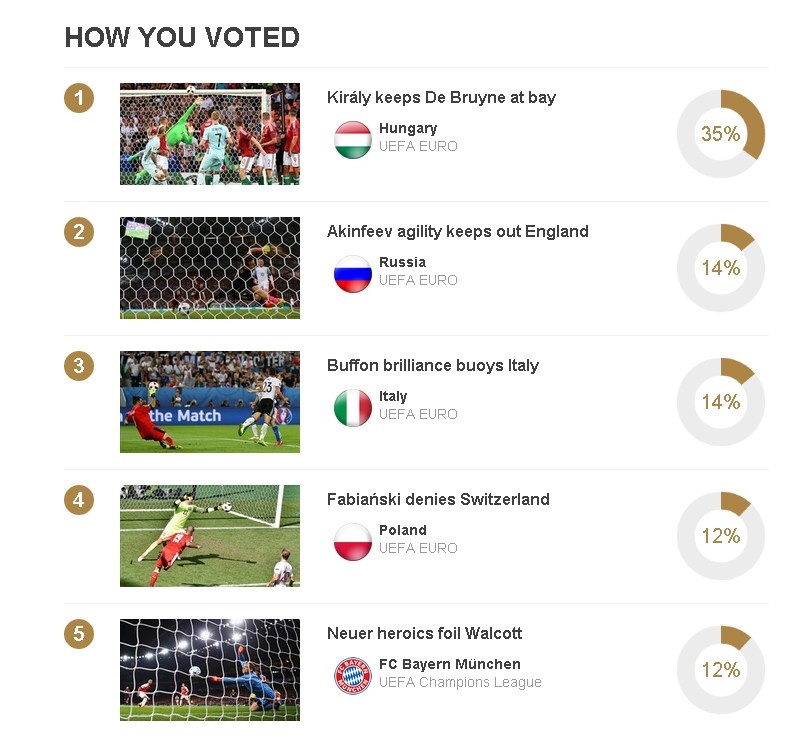Click the Russia flag icon
Image resolution: width=807 pixels, height=737 pixels.
tap(353, 273)
